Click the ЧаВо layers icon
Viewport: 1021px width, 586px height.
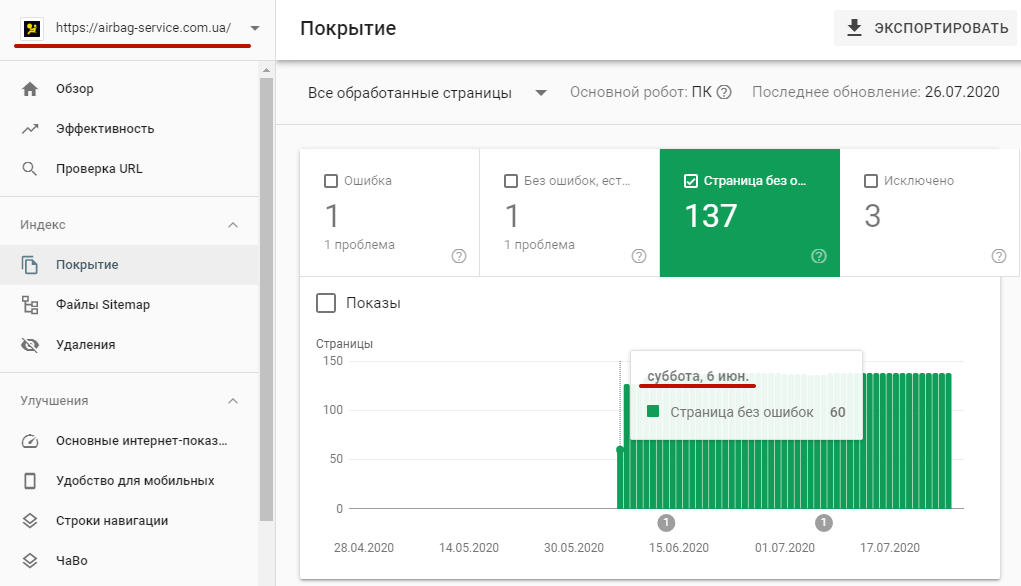(30, 561)
